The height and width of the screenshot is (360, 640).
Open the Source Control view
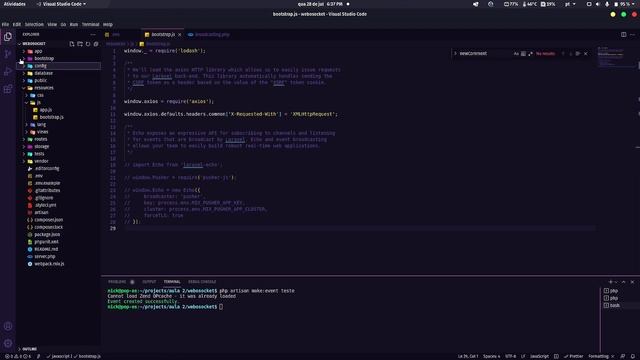tap(8, 54)
